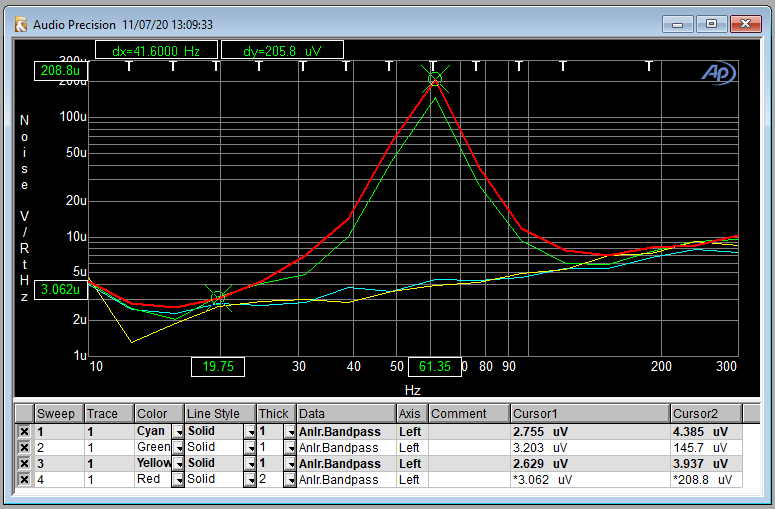775x509 pixels.
Task: Click Cursor1 value *3.062 uV
Action: point(542,479)
